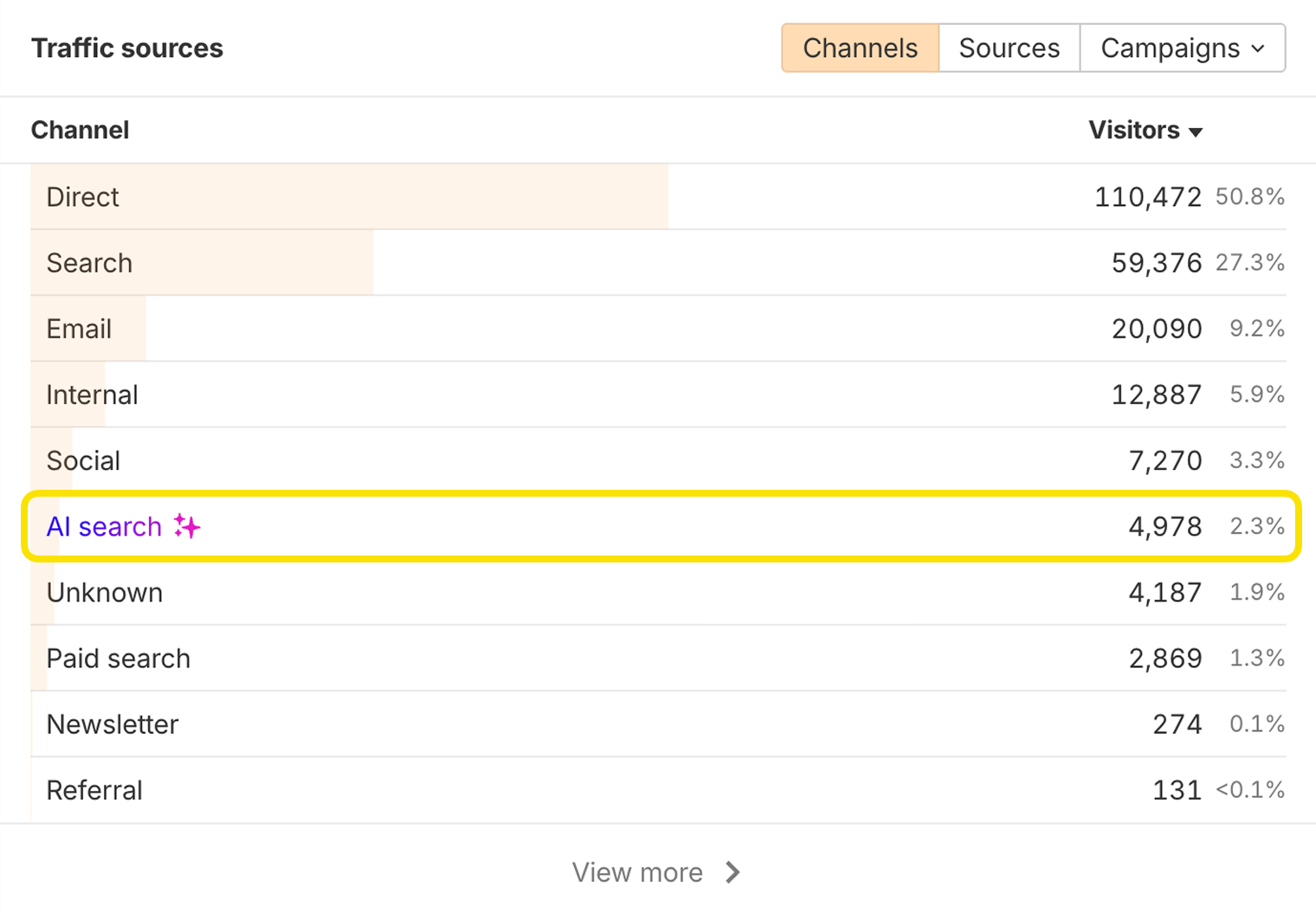Image resolution: width=1316 pixels, height=919 pixels.
Task: Click the Visitors sort arrow
Action: (1197, 131)
